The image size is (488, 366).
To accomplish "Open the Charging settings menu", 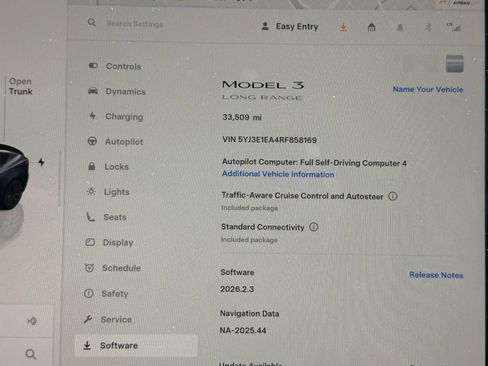I will (116, 116).
